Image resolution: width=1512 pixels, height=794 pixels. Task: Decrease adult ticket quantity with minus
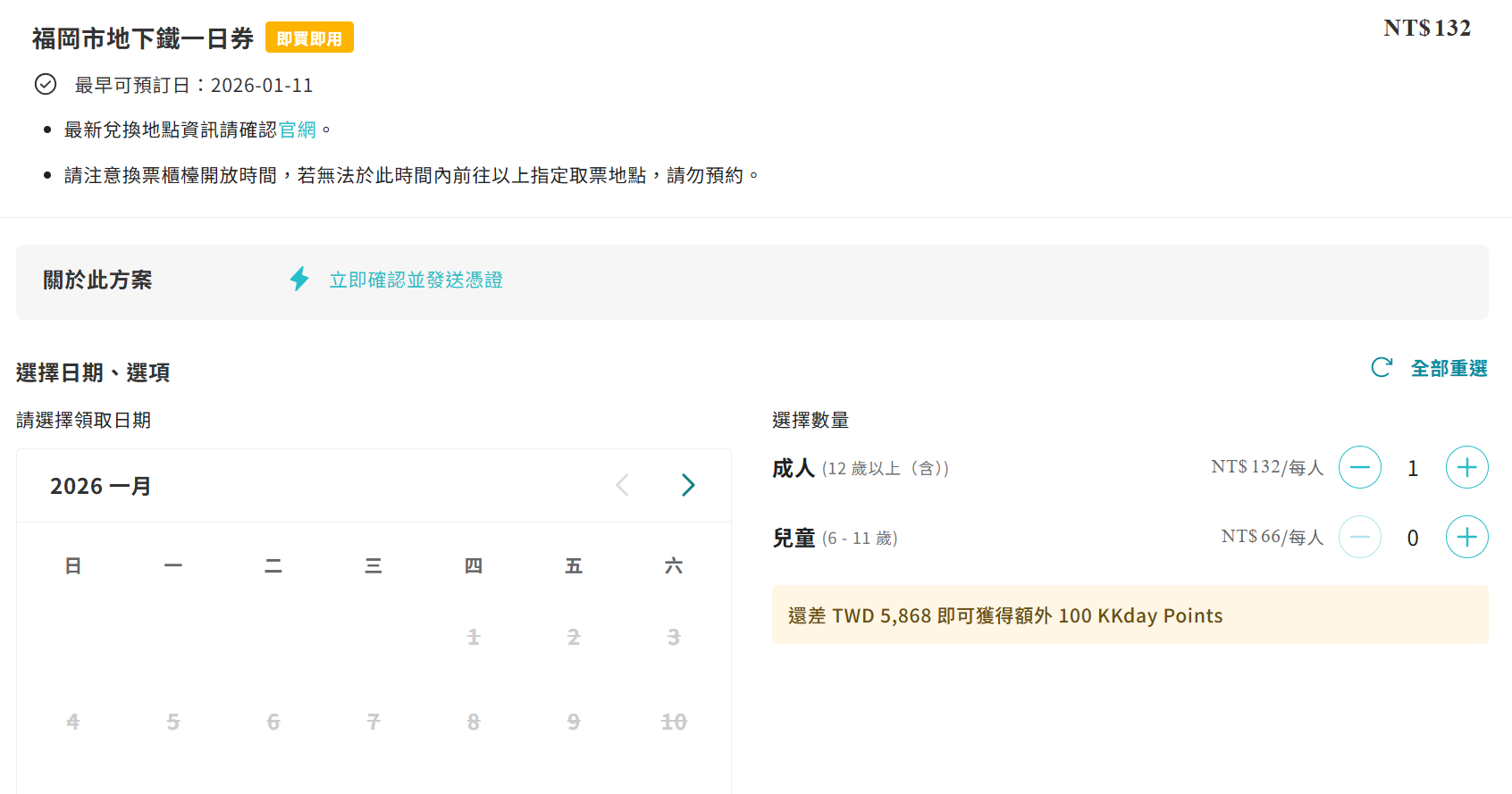click(x=1359, y=467)
